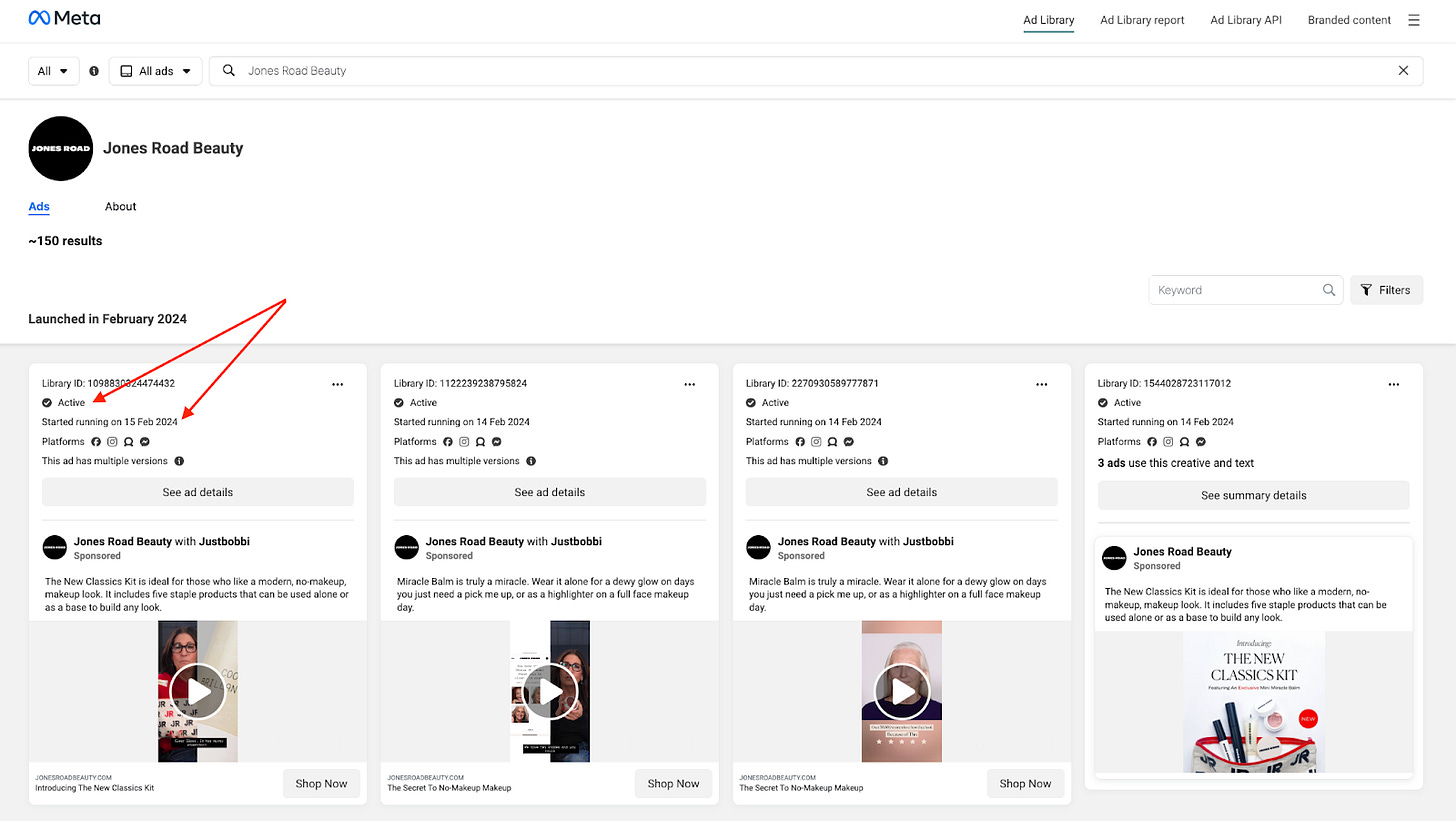Image resolution: width=1456 pixels, height=821 pixels.
Task: Click the Jones Road Beauty round page logo
Action: pos(61,148)
